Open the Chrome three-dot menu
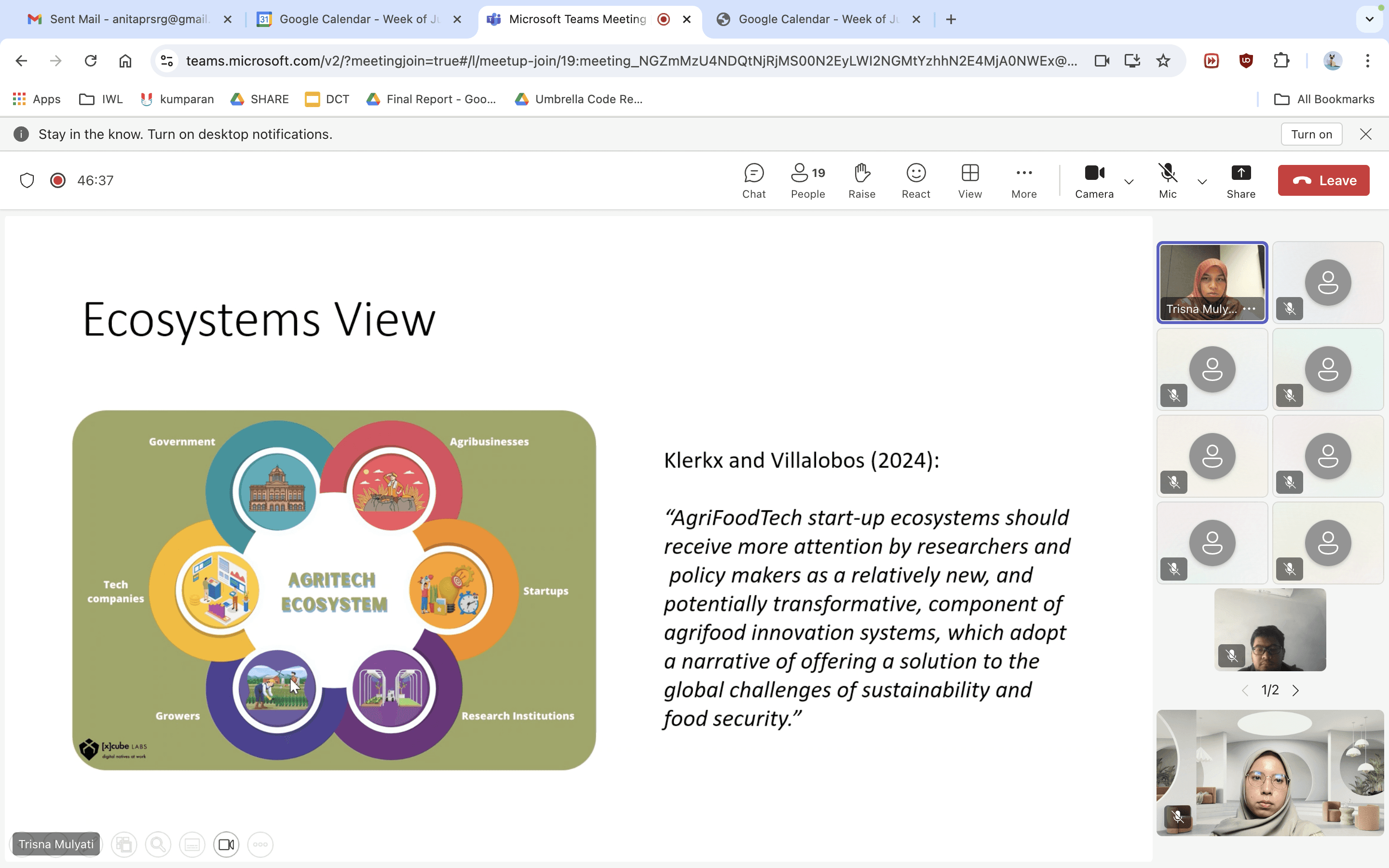Viewport: 1389px width, 868px height. point(1368,61)
